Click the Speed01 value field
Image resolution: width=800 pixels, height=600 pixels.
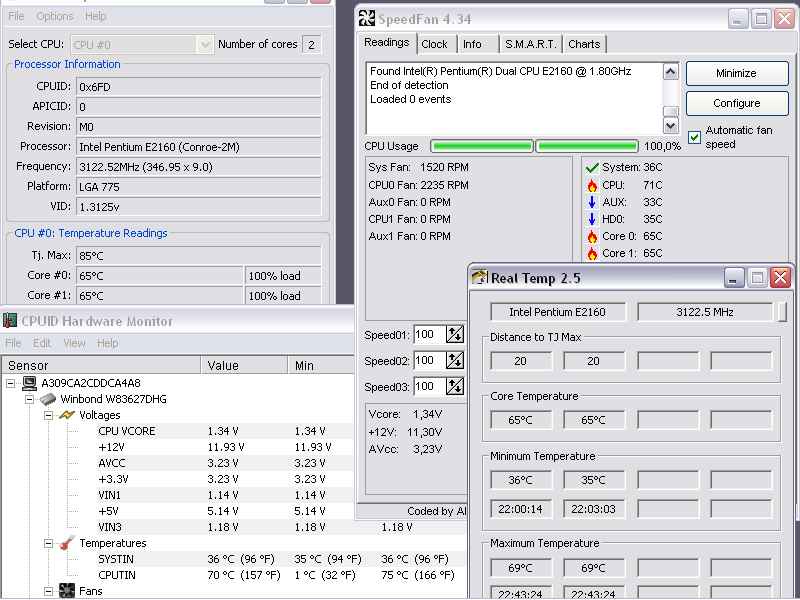click(430, 334)
